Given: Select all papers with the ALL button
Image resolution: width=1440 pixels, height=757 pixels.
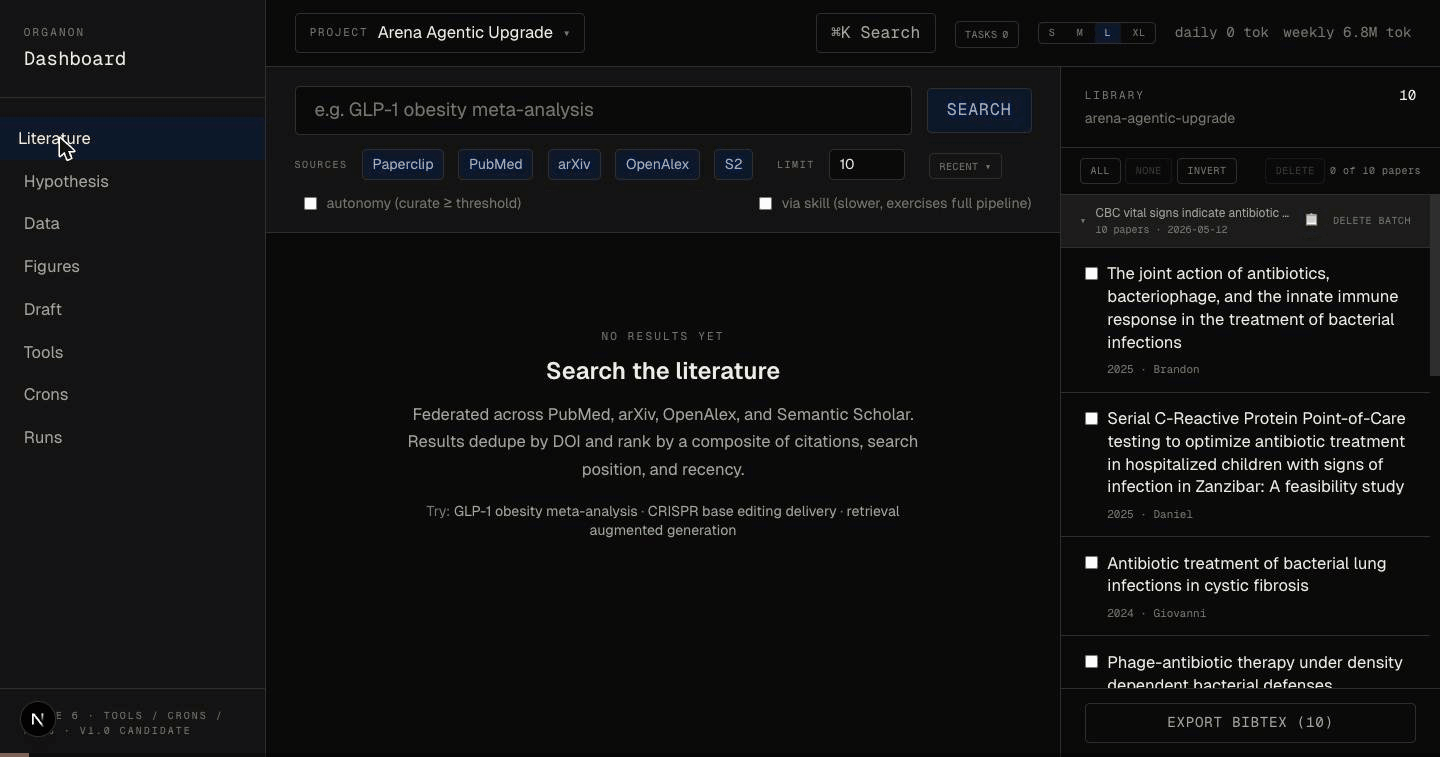Looking at the screenshot, I should point(1100,170).
